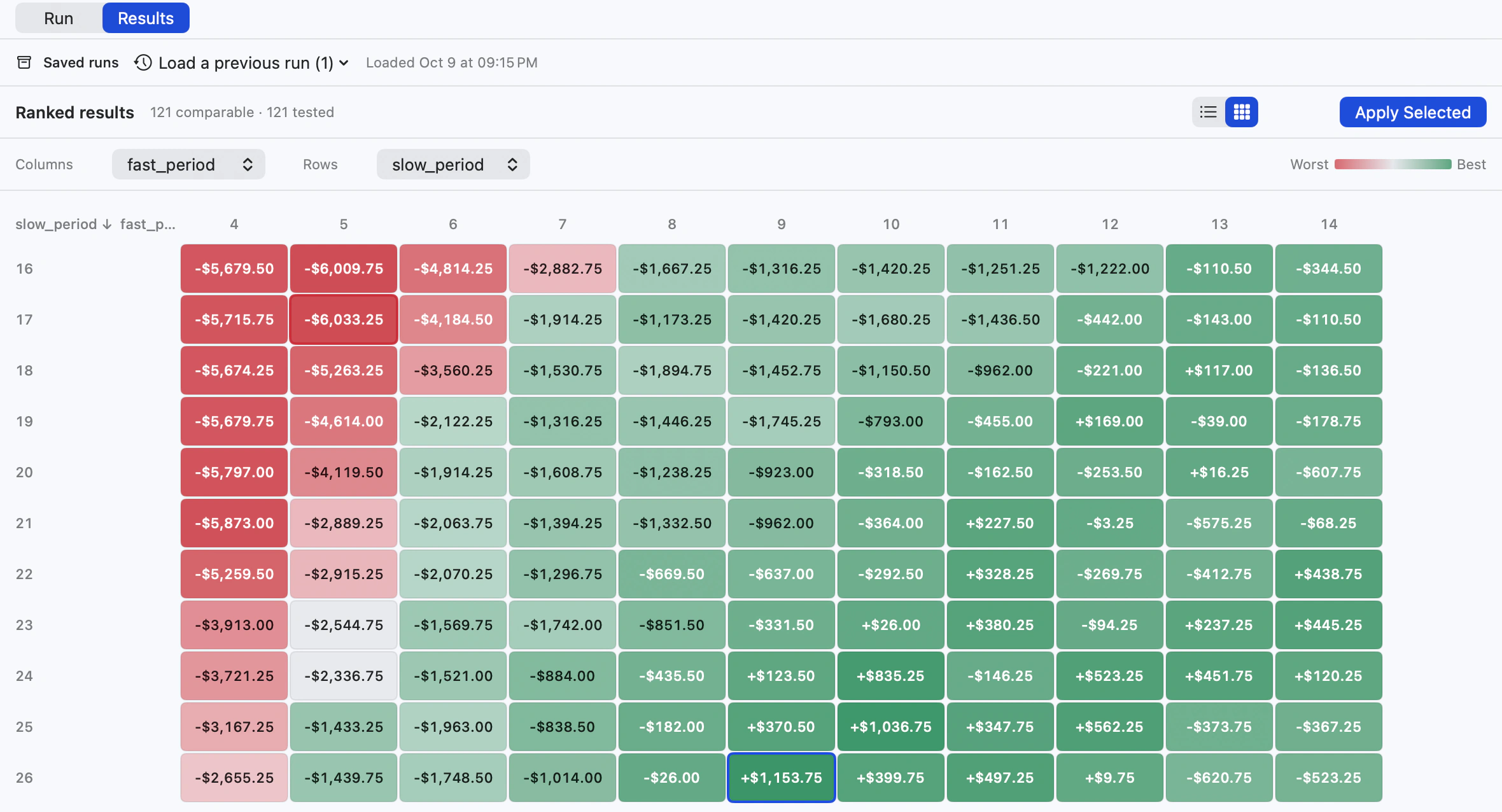Select cell +$169.00 in row 19
1502x812 pixels.
click(1110, 421)
